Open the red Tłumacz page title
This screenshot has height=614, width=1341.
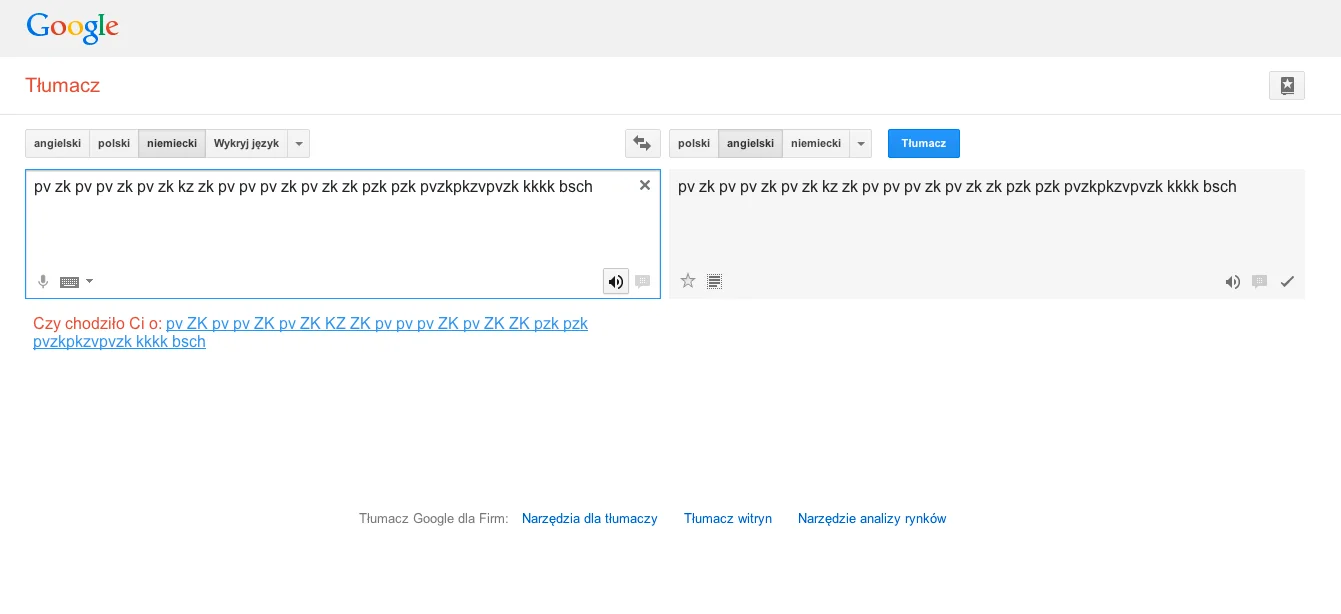click(63, 85)
